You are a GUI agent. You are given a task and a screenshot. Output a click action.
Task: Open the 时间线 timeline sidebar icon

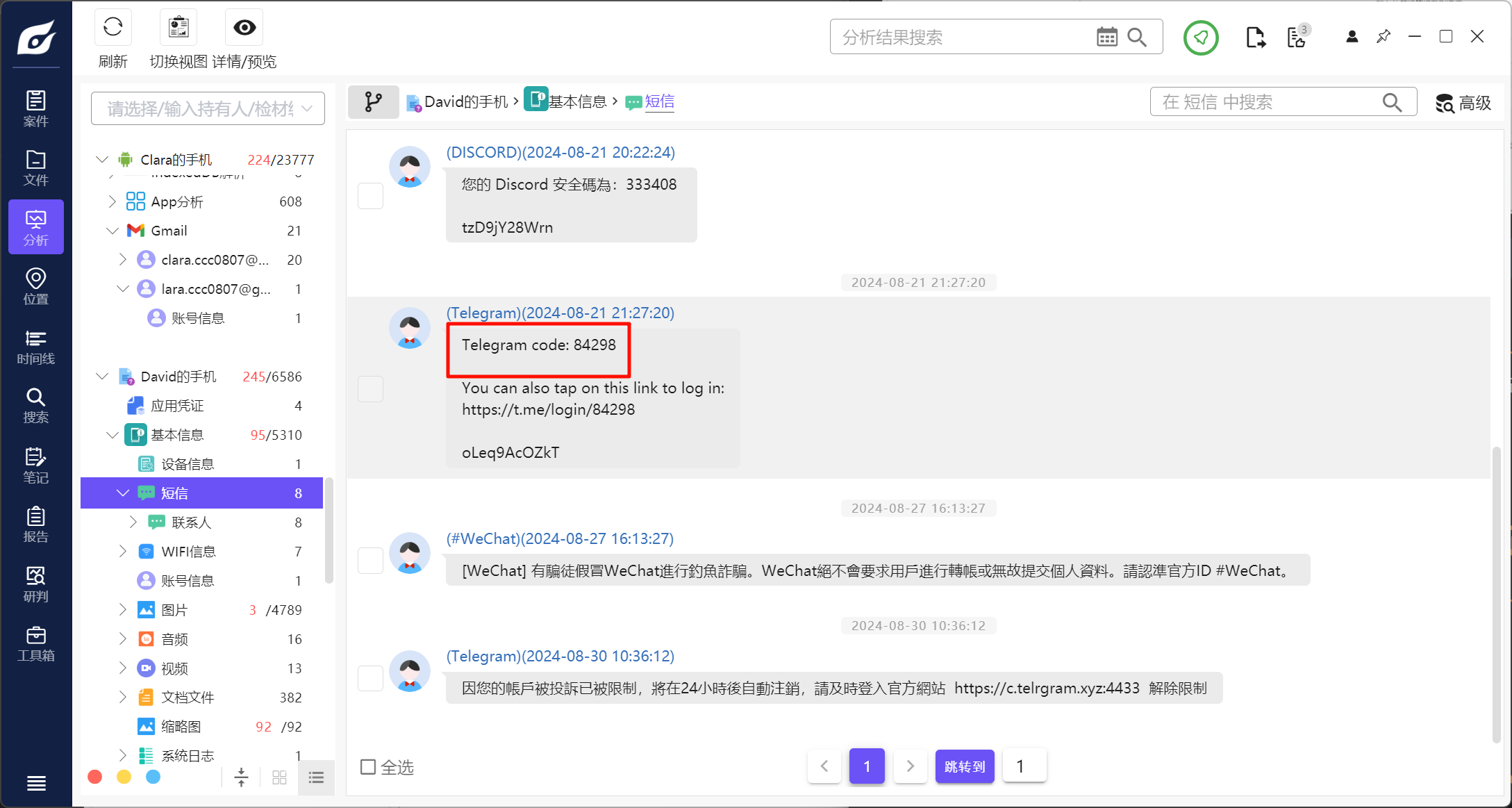point(35,347)
